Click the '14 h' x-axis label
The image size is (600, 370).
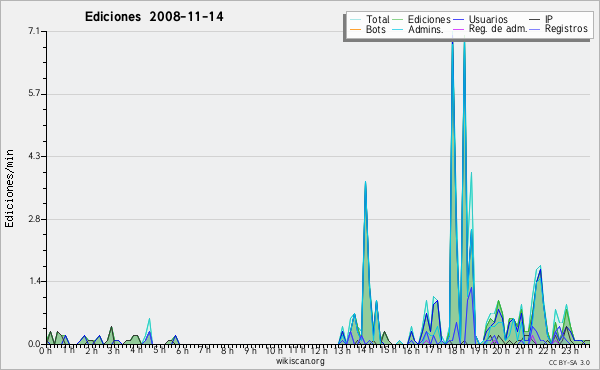364,351
